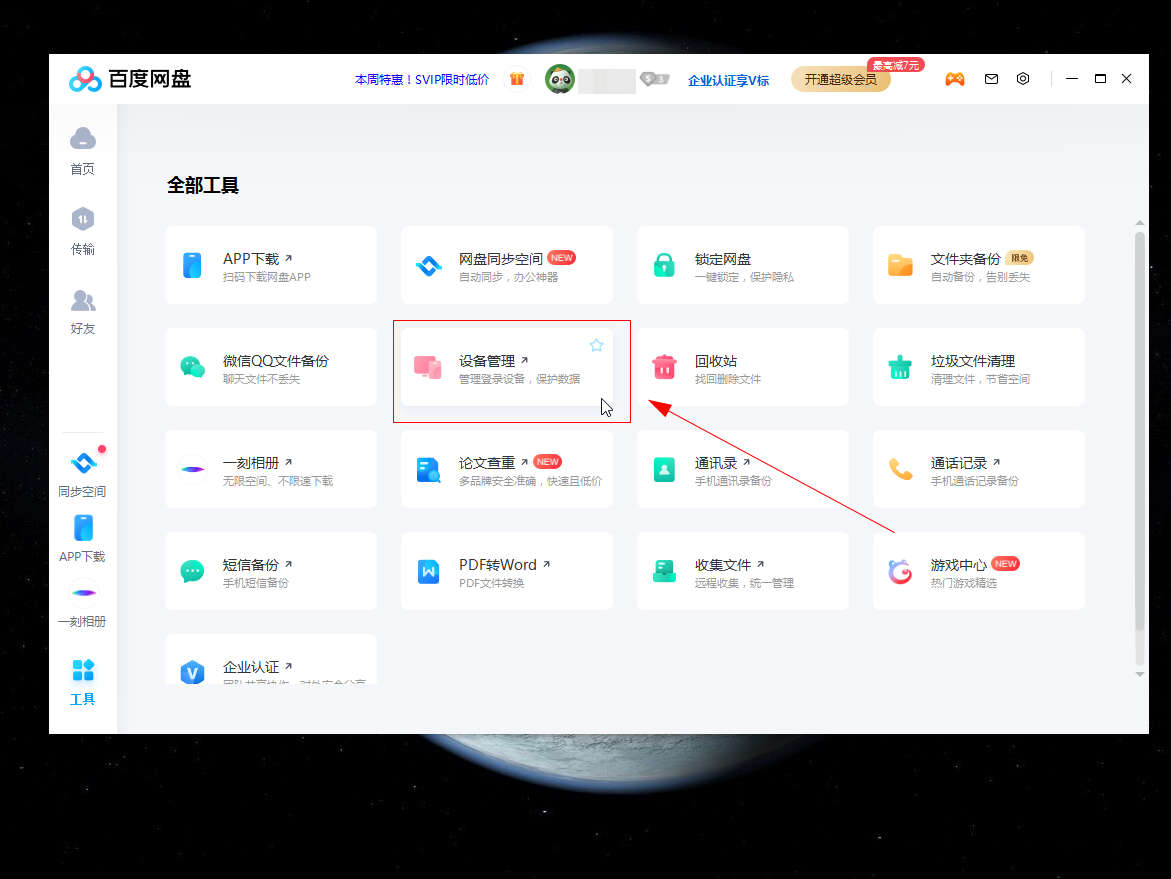Select the 工具 tools sidebar tab
Screen dimensions: 1171x879
coord(82,682)
